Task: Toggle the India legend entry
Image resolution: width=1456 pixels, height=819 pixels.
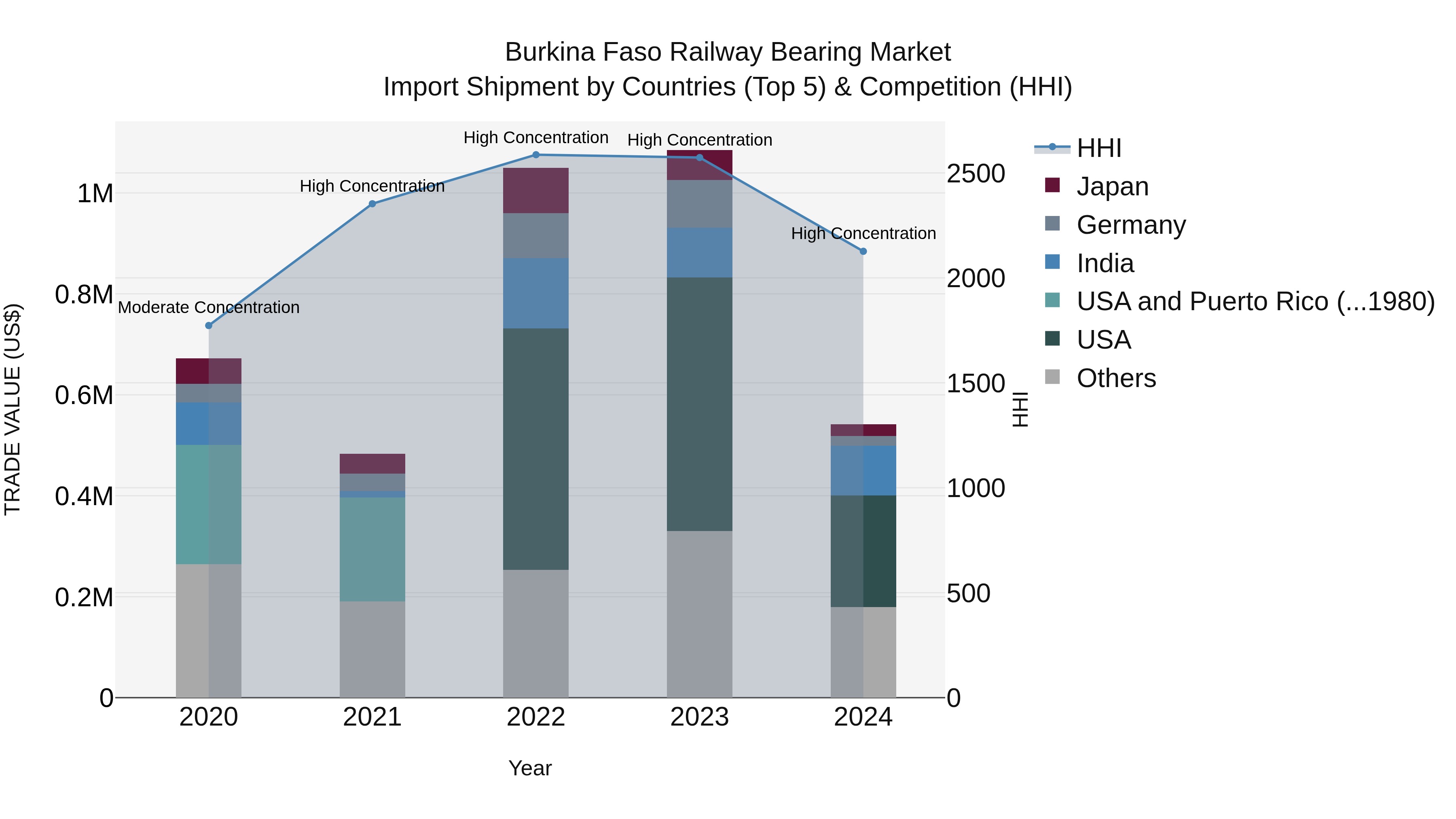Action: point(1089,263)
